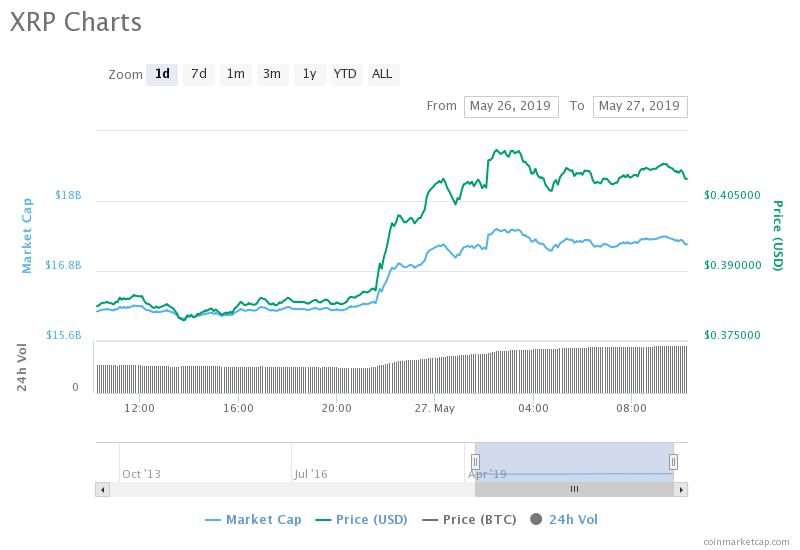Viewport: 800px width, 550px height.
Task: Click the navigator shaded selection area
Action: tap(574, 462)
